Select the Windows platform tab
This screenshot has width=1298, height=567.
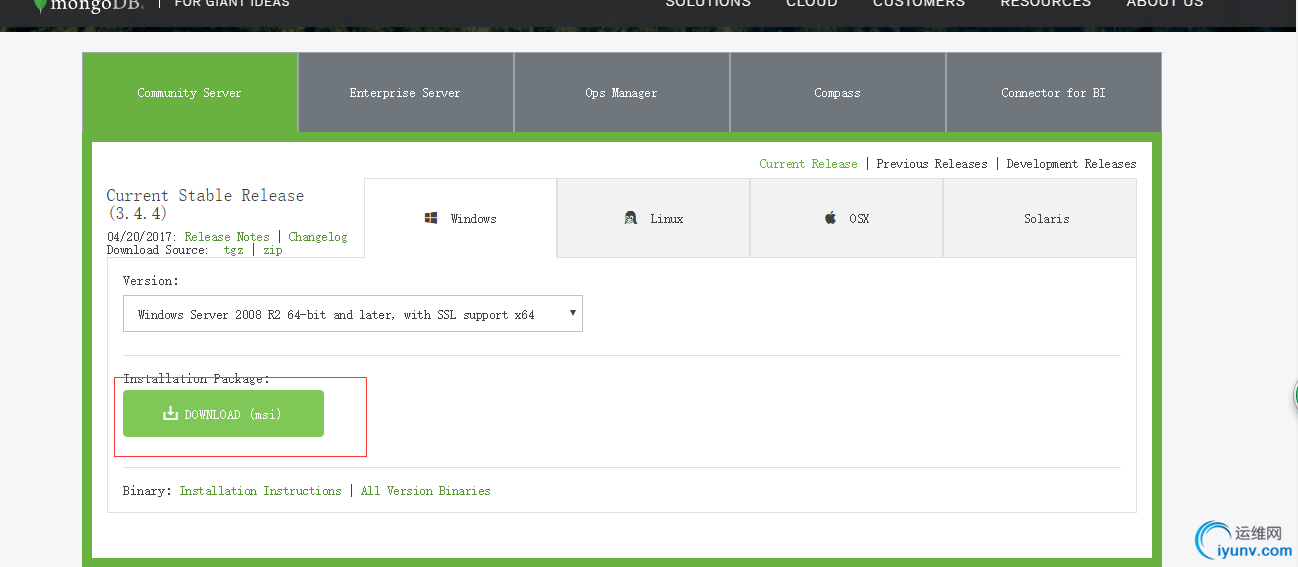(460, 218)
